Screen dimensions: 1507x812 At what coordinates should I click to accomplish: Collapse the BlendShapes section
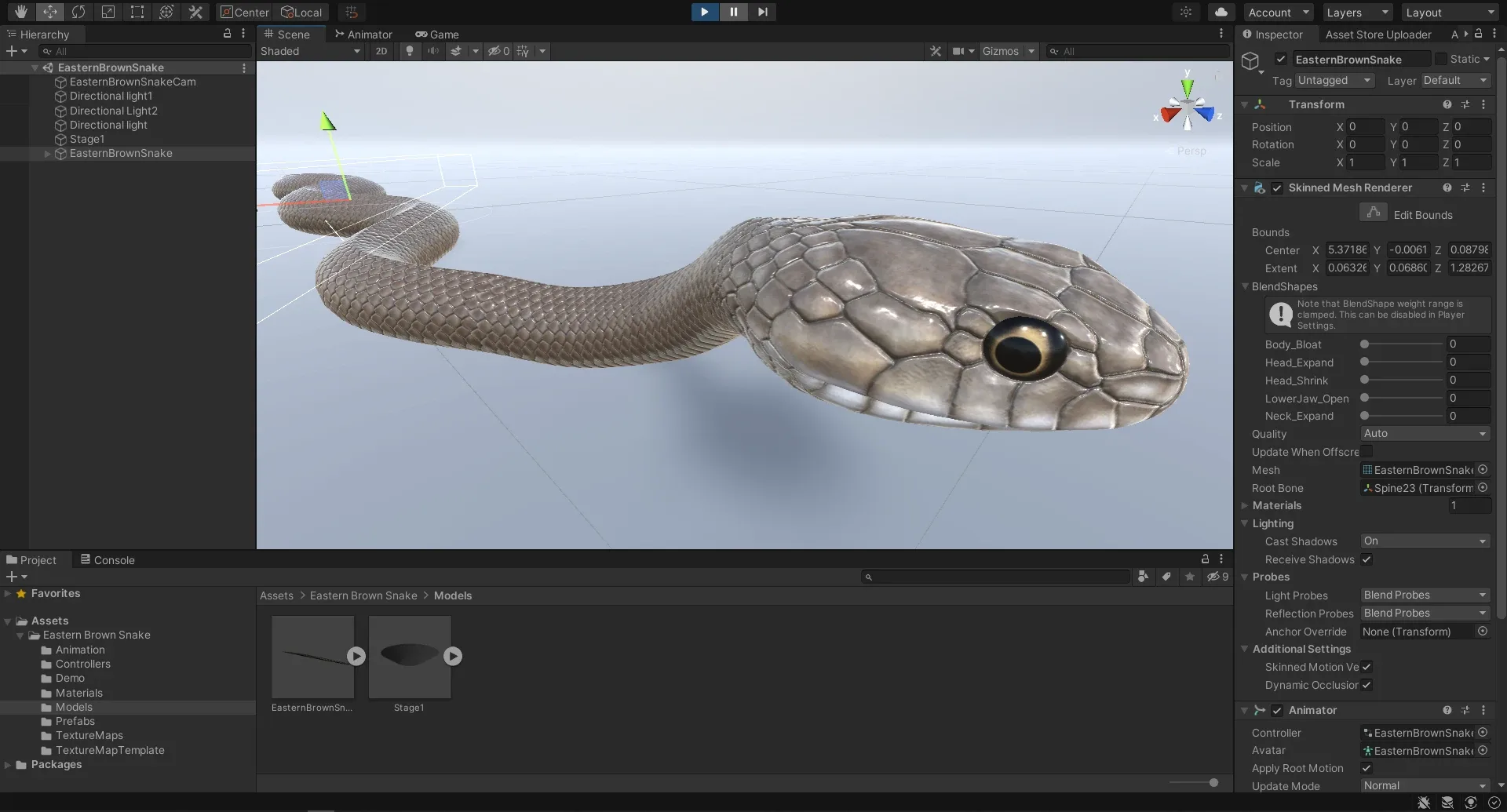tap(1245, 286)
